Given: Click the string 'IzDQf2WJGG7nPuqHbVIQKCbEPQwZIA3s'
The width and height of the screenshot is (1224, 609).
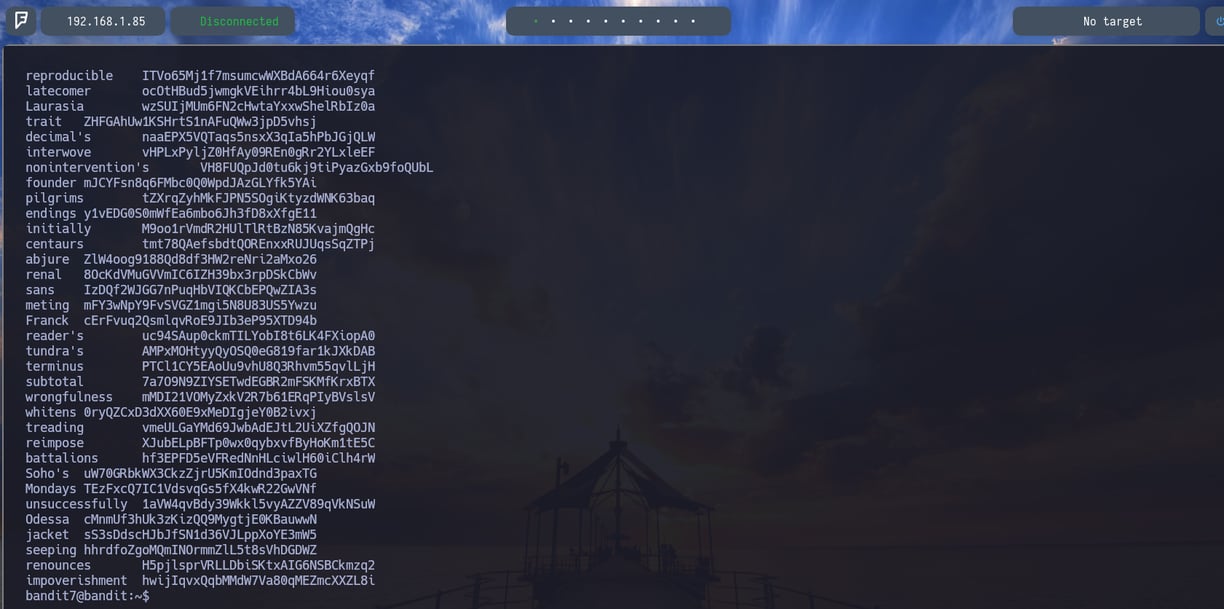Looking at the screenshot, I should [x=200, y=290].
